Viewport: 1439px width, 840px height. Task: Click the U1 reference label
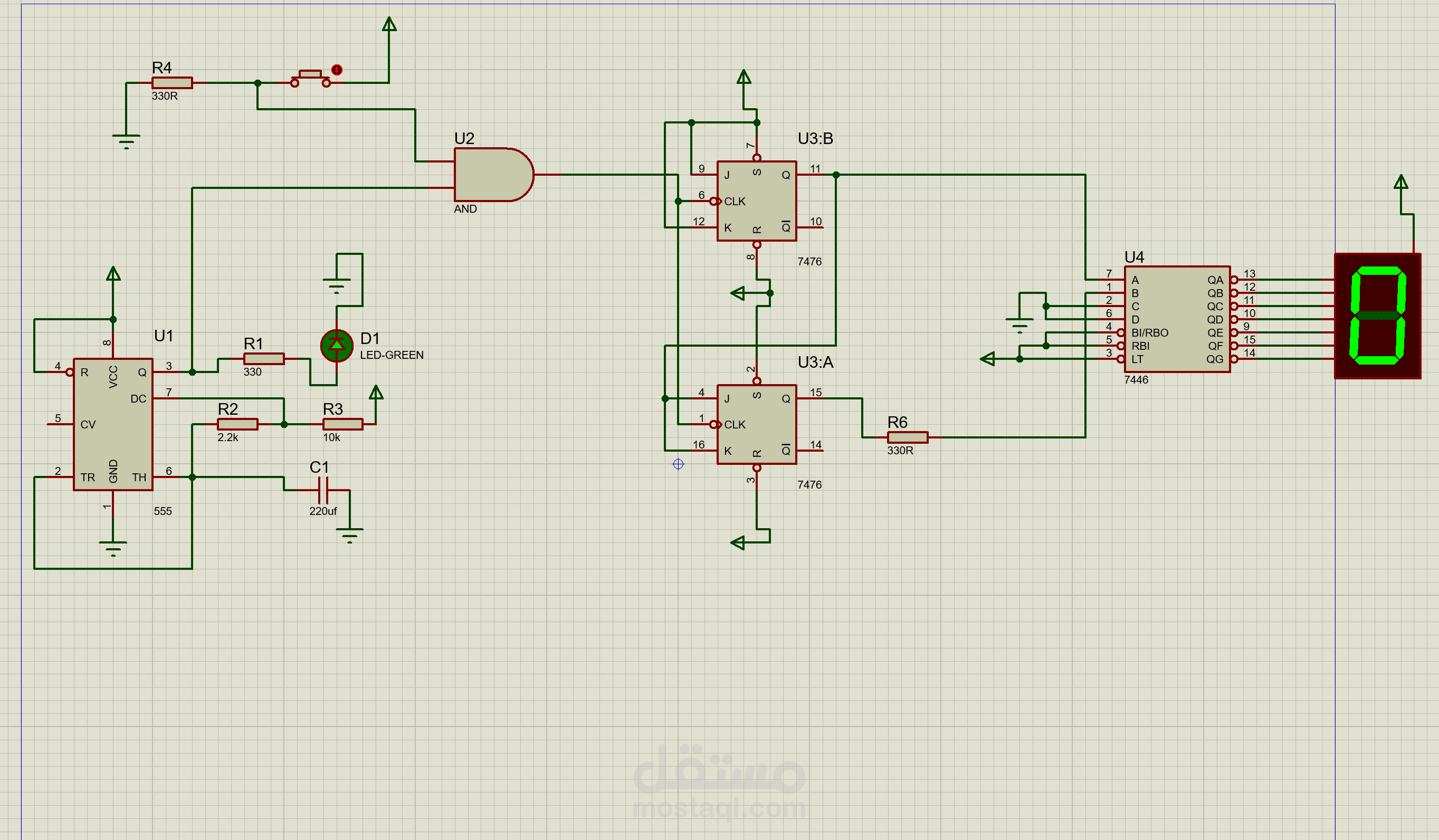[164, 336]
